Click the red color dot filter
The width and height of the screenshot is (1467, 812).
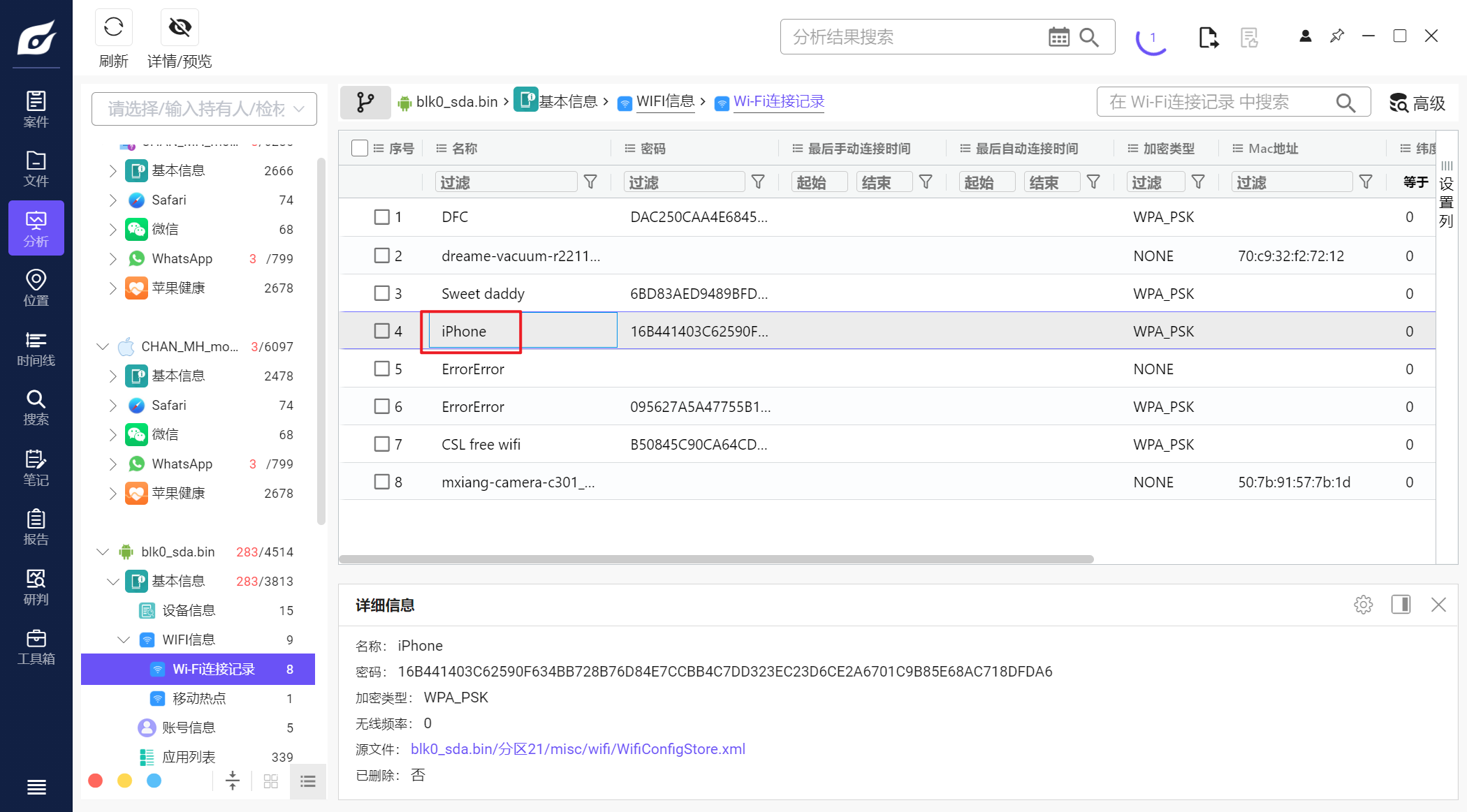click(x=96, y=781)
